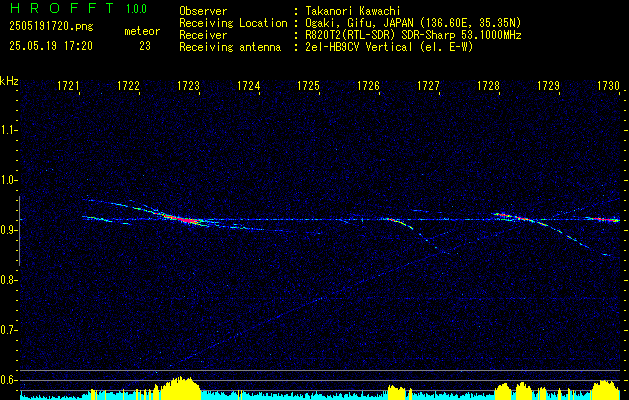Click time axis label 1722

[x=128, y=86]
